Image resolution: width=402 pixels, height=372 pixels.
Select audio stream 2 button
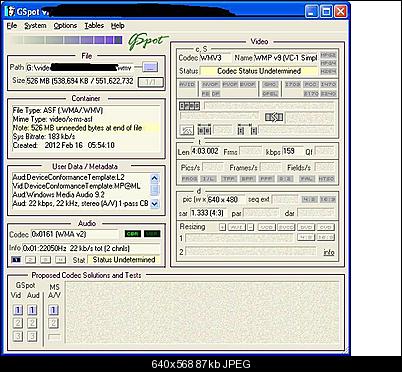pos(31,259)
